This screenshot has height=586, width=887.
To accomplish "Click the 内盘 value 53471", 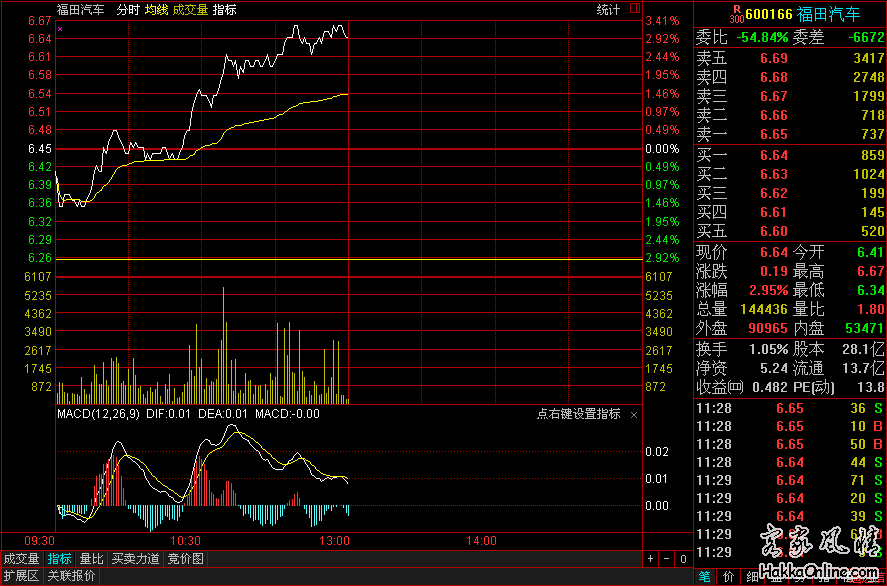I will (865, 328).
